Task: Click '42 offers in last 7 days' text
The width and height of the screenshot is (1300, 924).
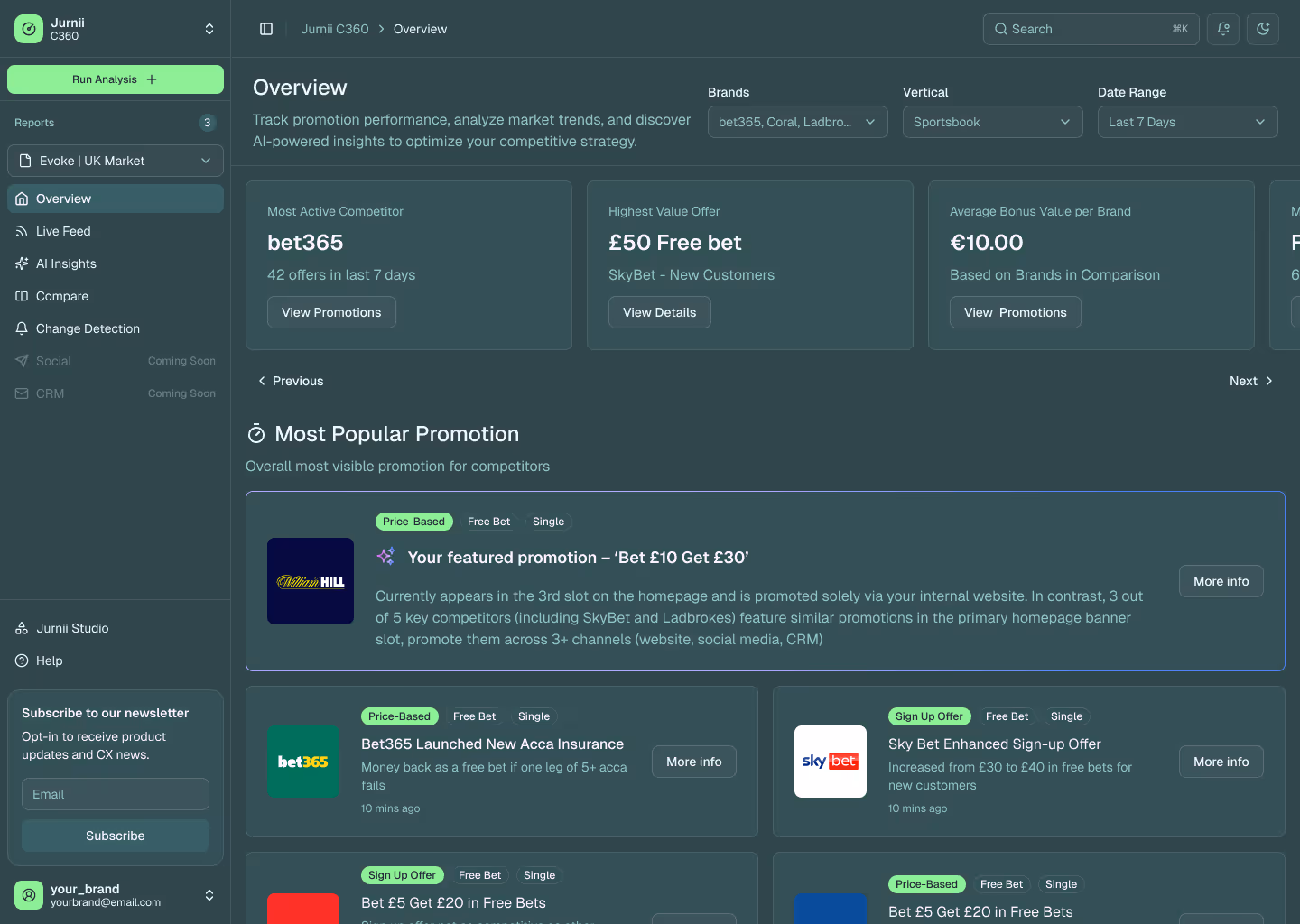Action: click(x=341, y=274)
